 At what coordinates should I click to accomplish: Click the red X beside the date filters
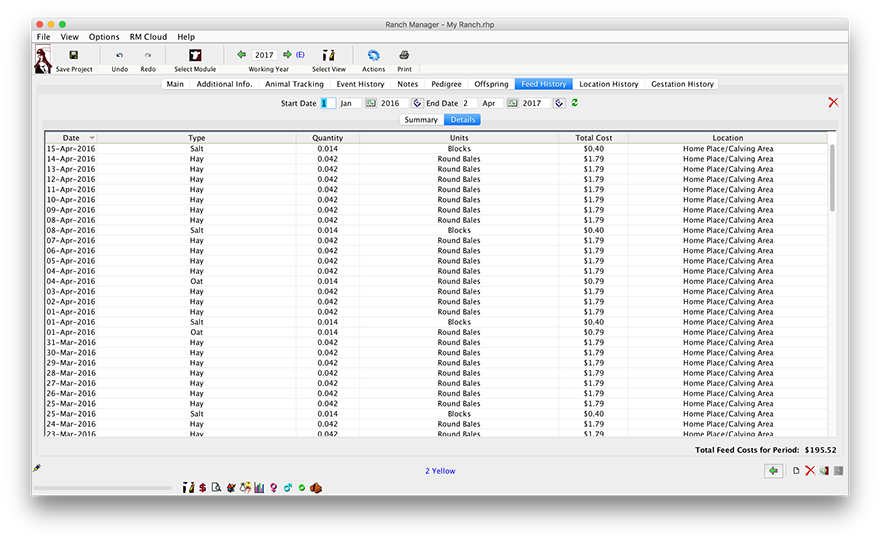point(833,103)
